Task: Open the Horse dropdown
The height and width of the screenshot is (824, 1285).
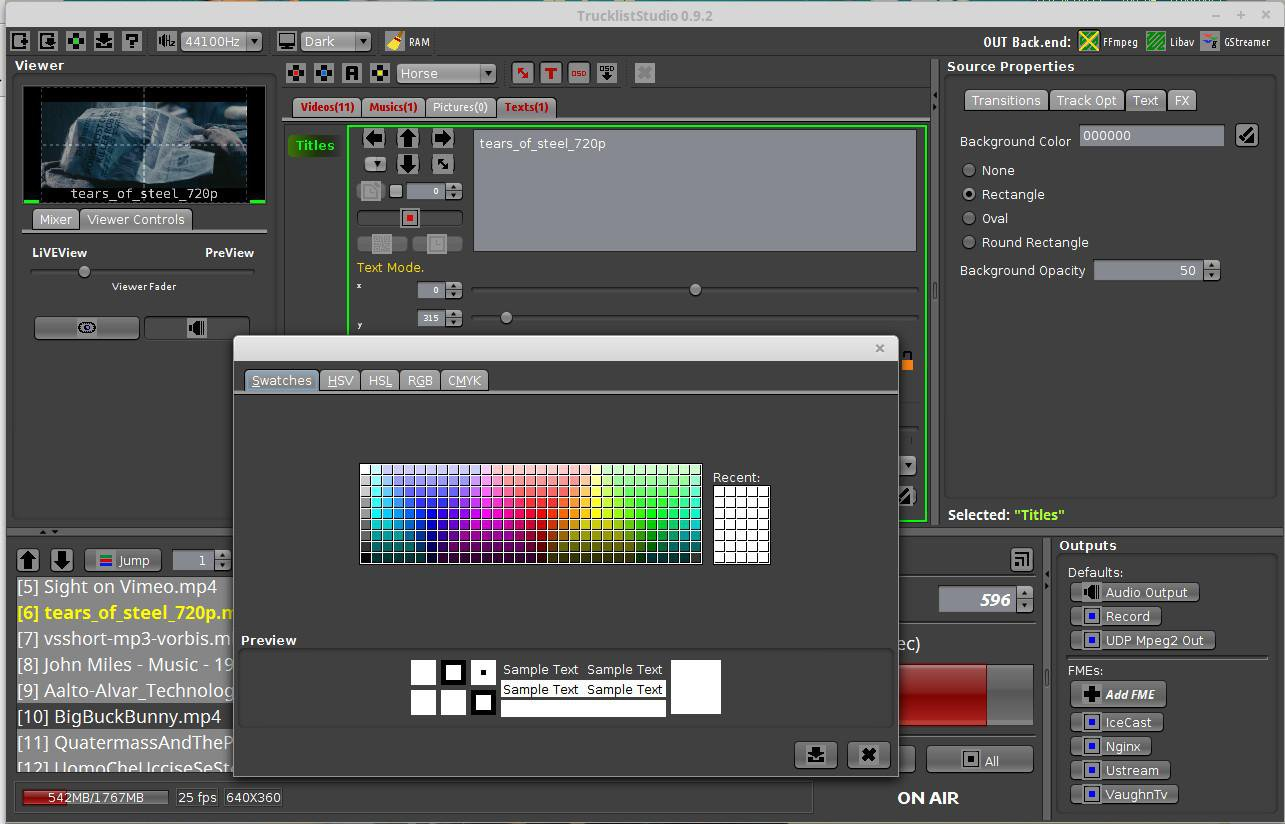Action: click(x=446, y=73)
